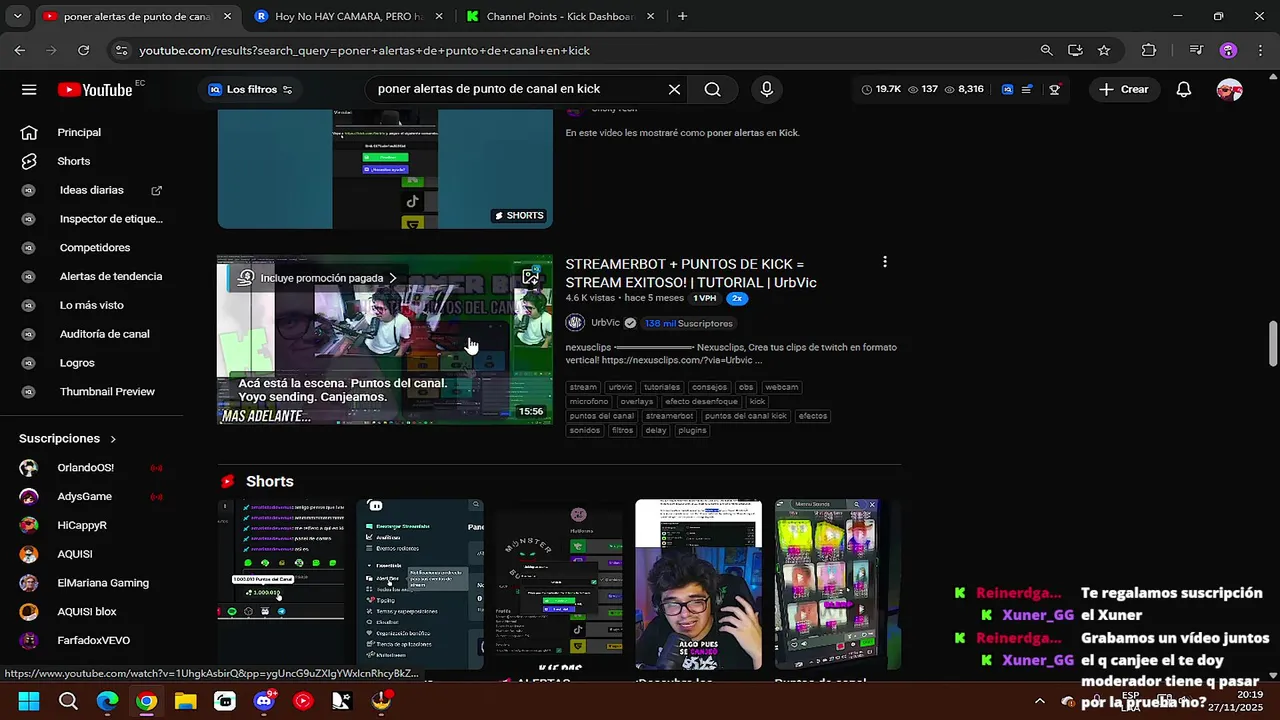
Task: Open the OrlandoOS! subscription channel
Action: pyautogui.click(x=85, y=468)
